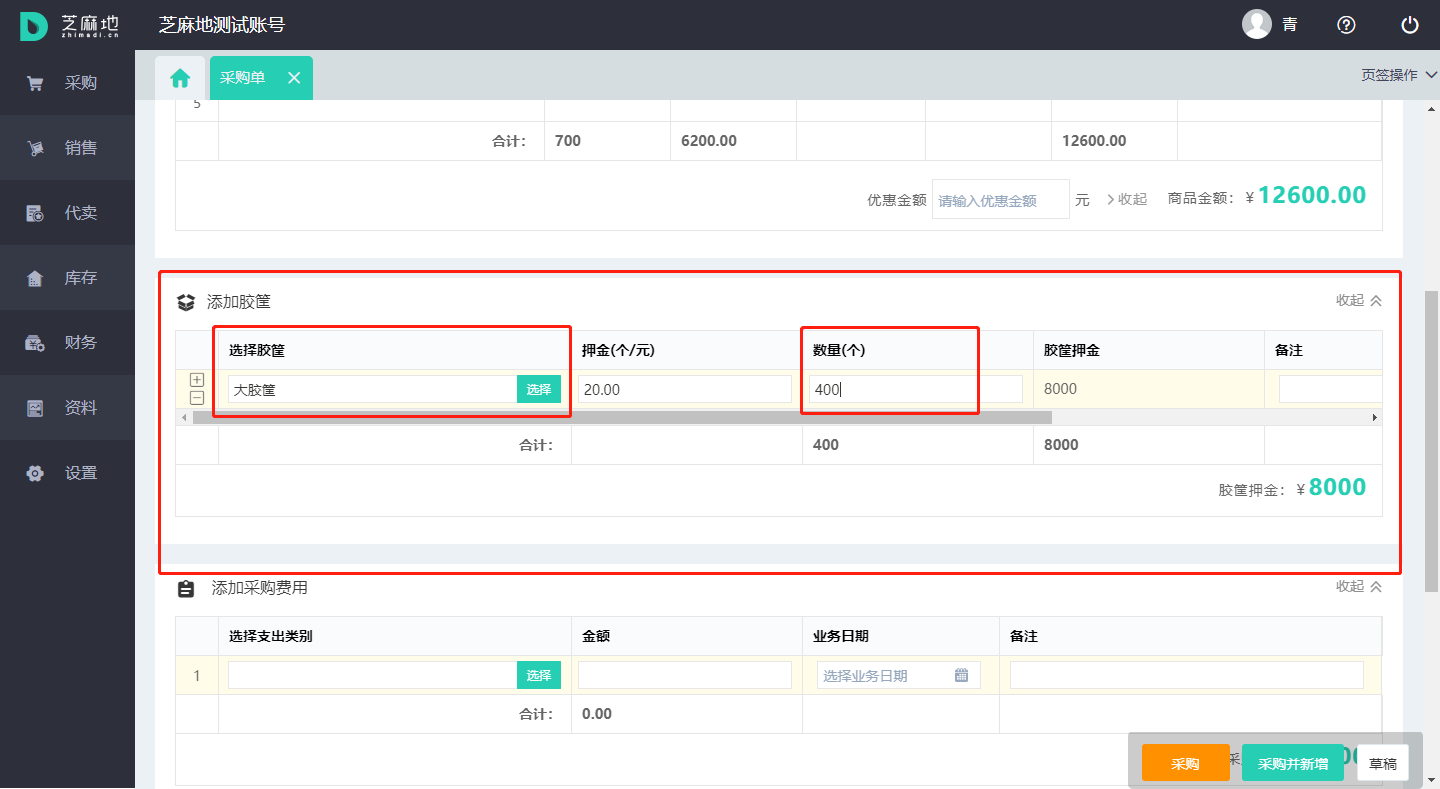Click the 草稿 draft button

tap(1383, 763)
